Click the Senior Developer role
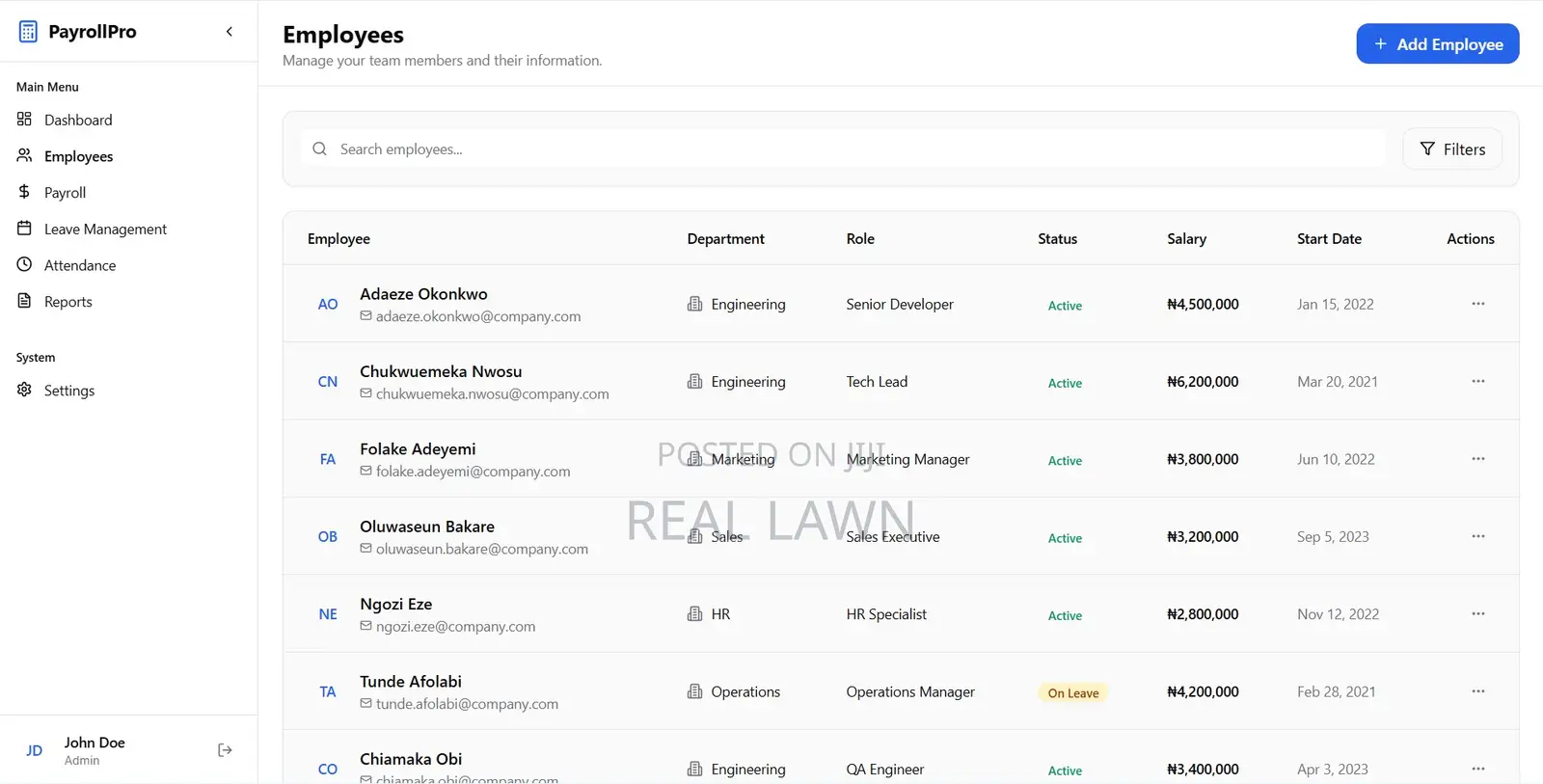 (x=900, y=305)
